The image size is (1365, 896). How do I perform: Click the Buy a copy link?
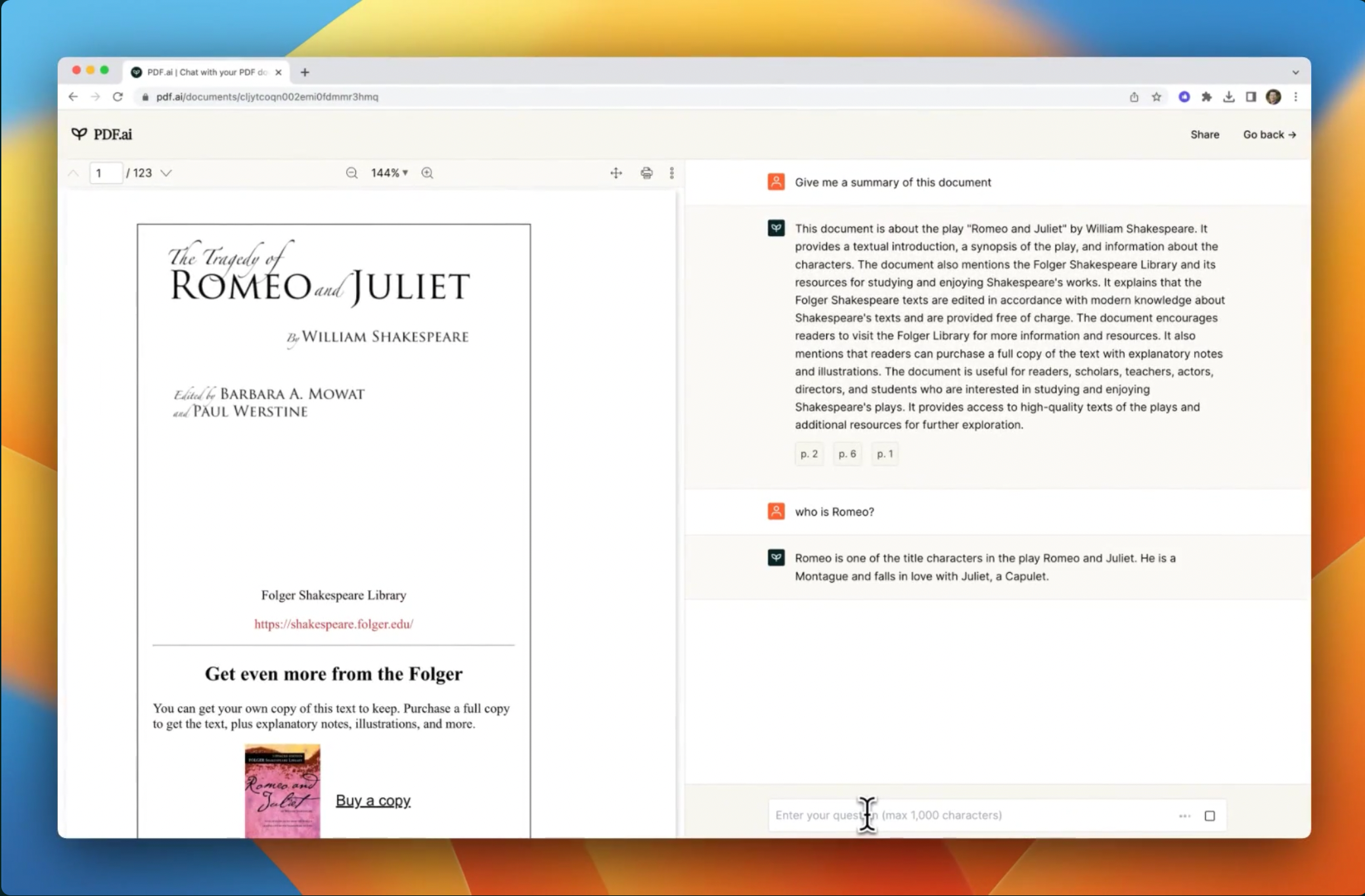click(x=372, y=800)
